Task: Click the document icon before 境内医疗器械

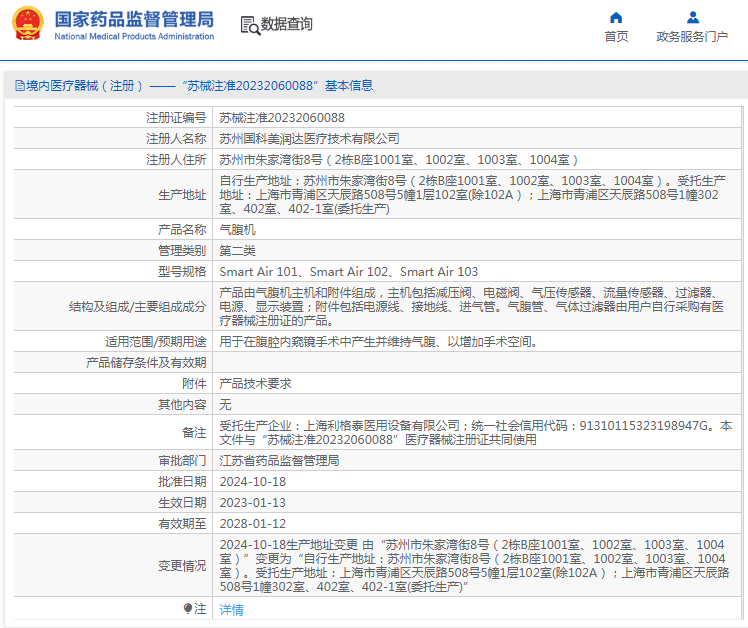Action: [x=20, y=85]
